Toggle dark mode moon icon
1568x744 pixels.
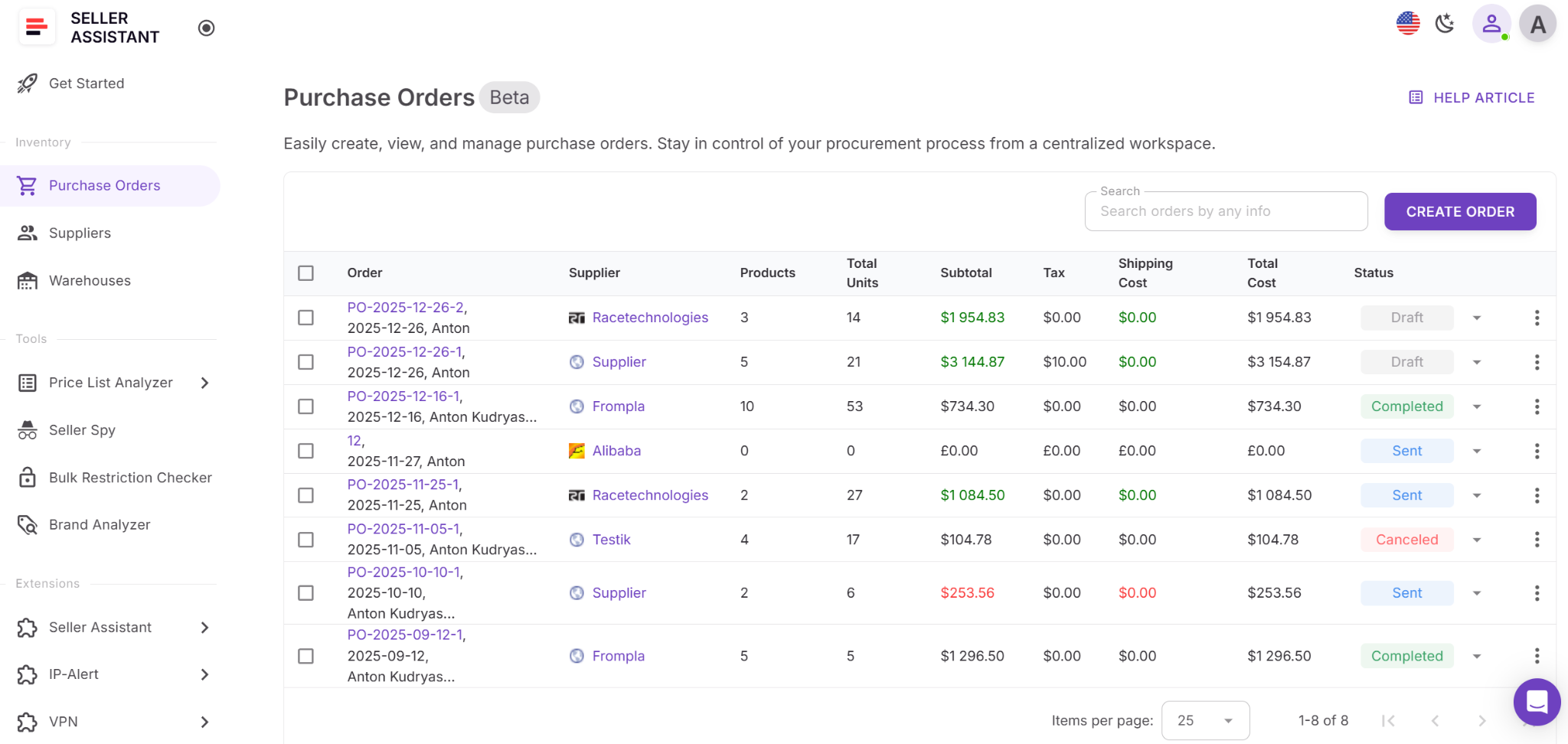point(1445,24)
